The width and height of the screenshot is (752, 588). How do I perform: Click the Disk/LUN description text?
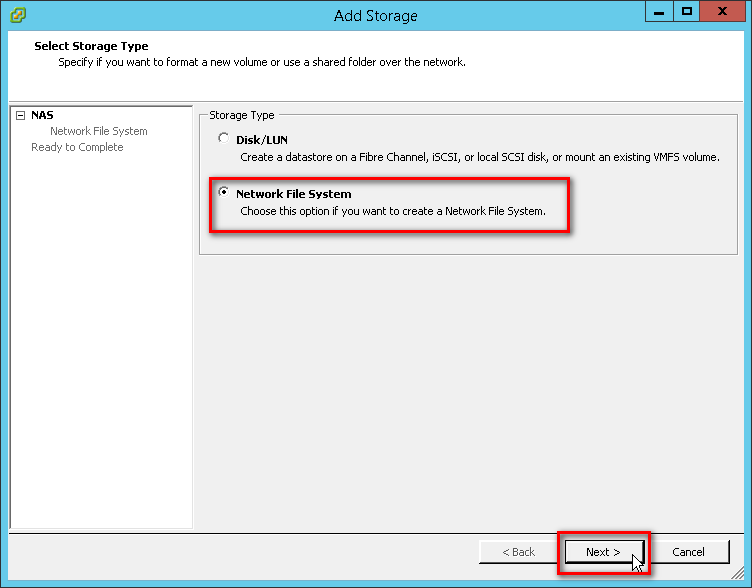[480, 157]
